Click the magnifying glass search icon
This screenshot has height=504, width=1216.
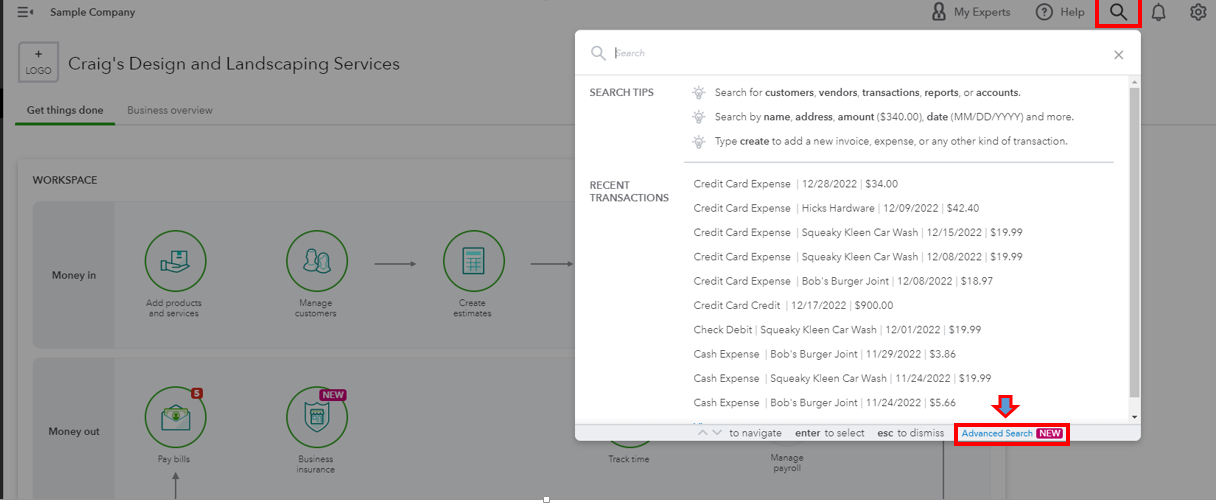[x=1118, y=12]
